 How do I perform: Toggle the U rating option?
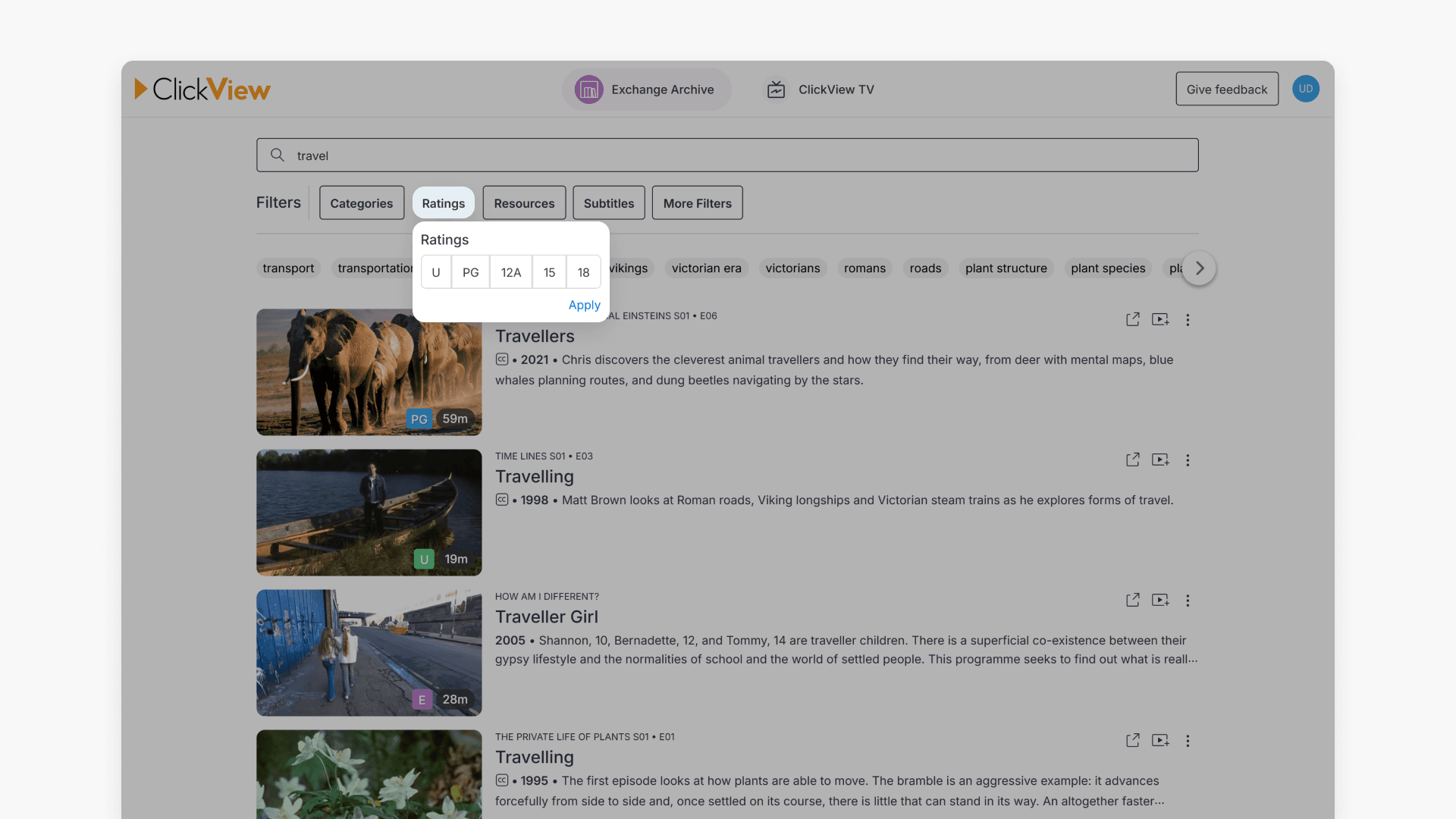[x=436, y=272]
